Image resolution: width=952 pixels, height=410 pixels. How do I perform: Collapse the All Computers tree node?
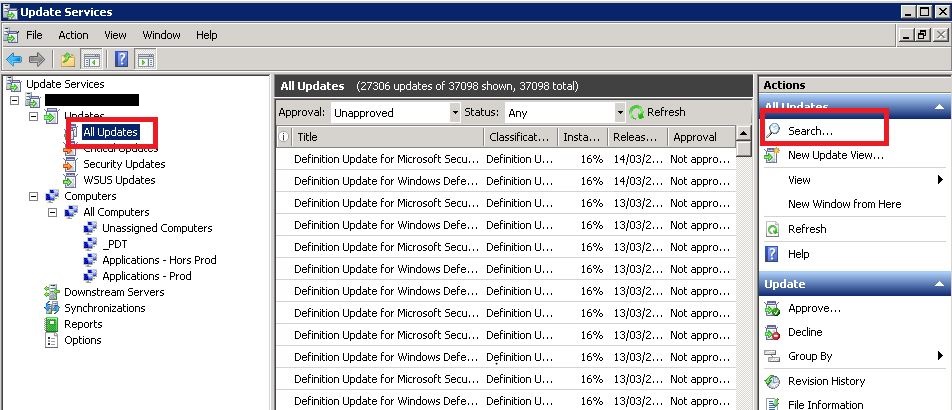(52, 212)
